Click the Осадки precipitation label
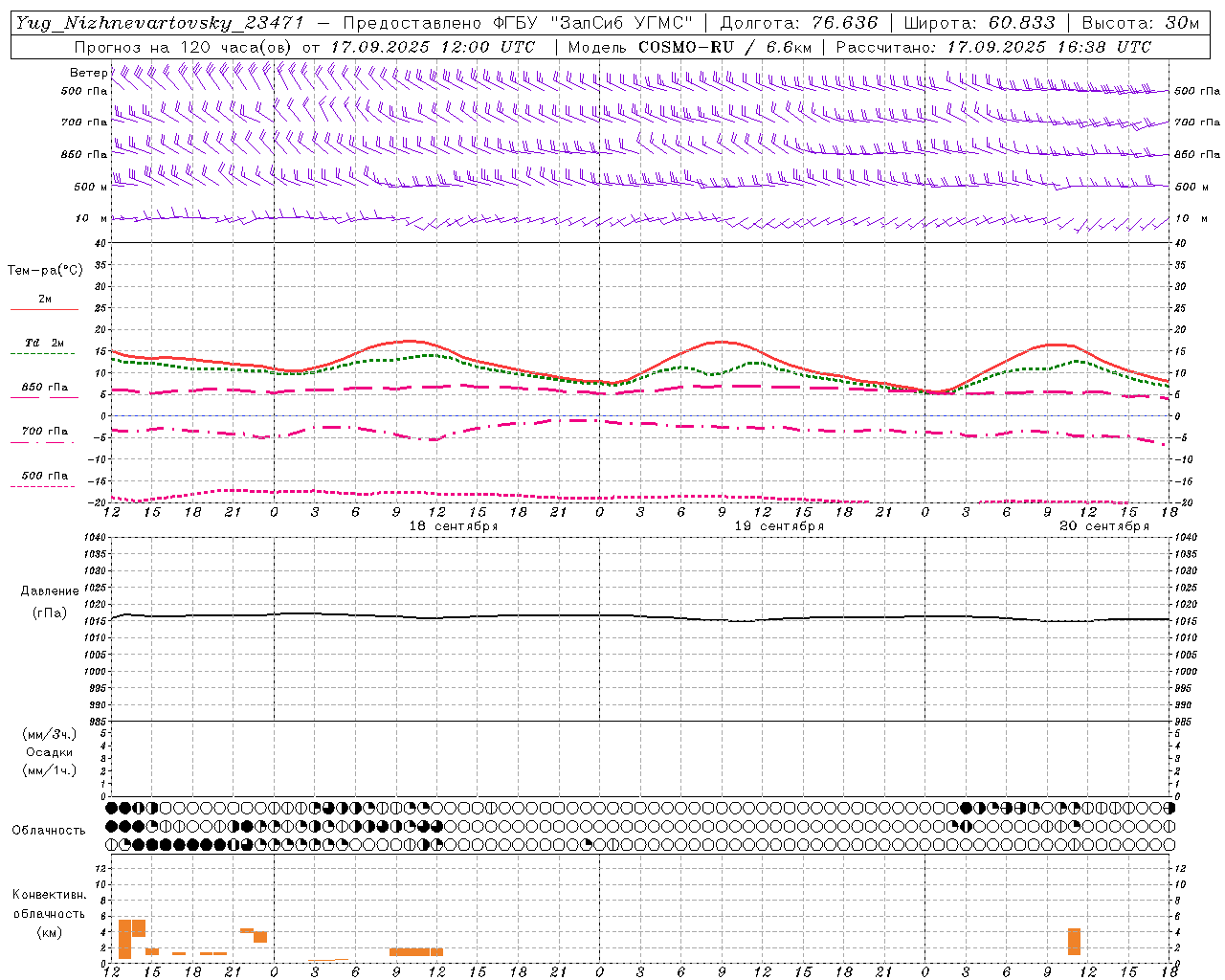 (50, 752)
